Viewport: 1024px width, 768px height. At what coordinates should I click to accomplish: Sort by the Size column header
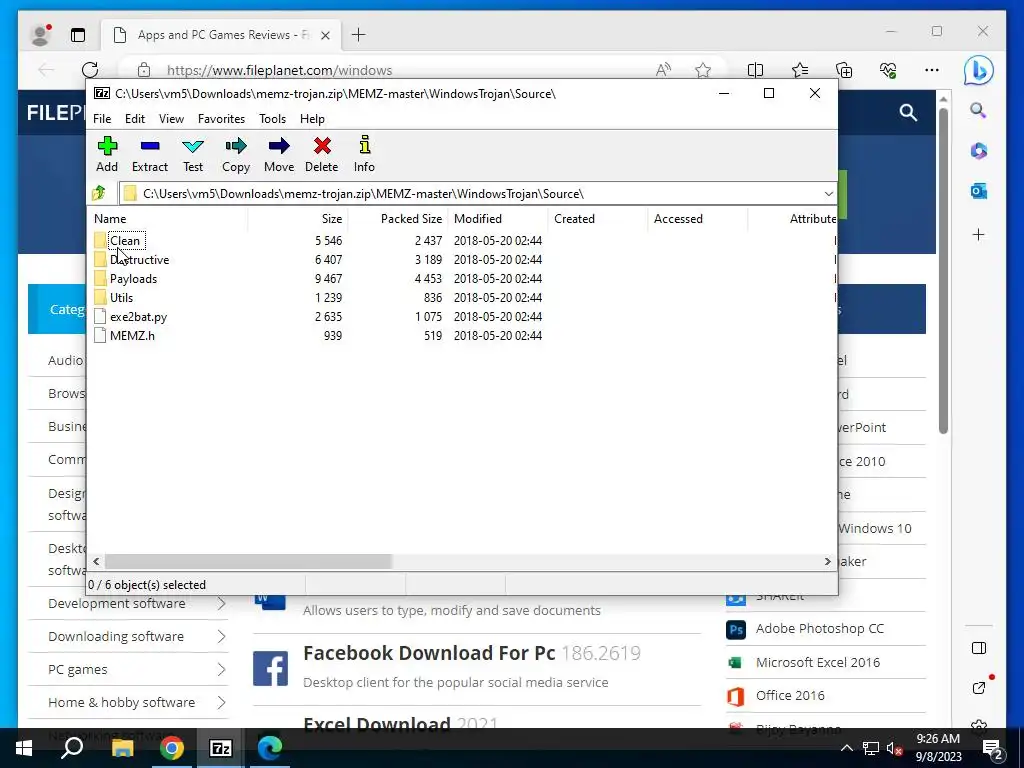pyautogui.click(x=298, y=219)
